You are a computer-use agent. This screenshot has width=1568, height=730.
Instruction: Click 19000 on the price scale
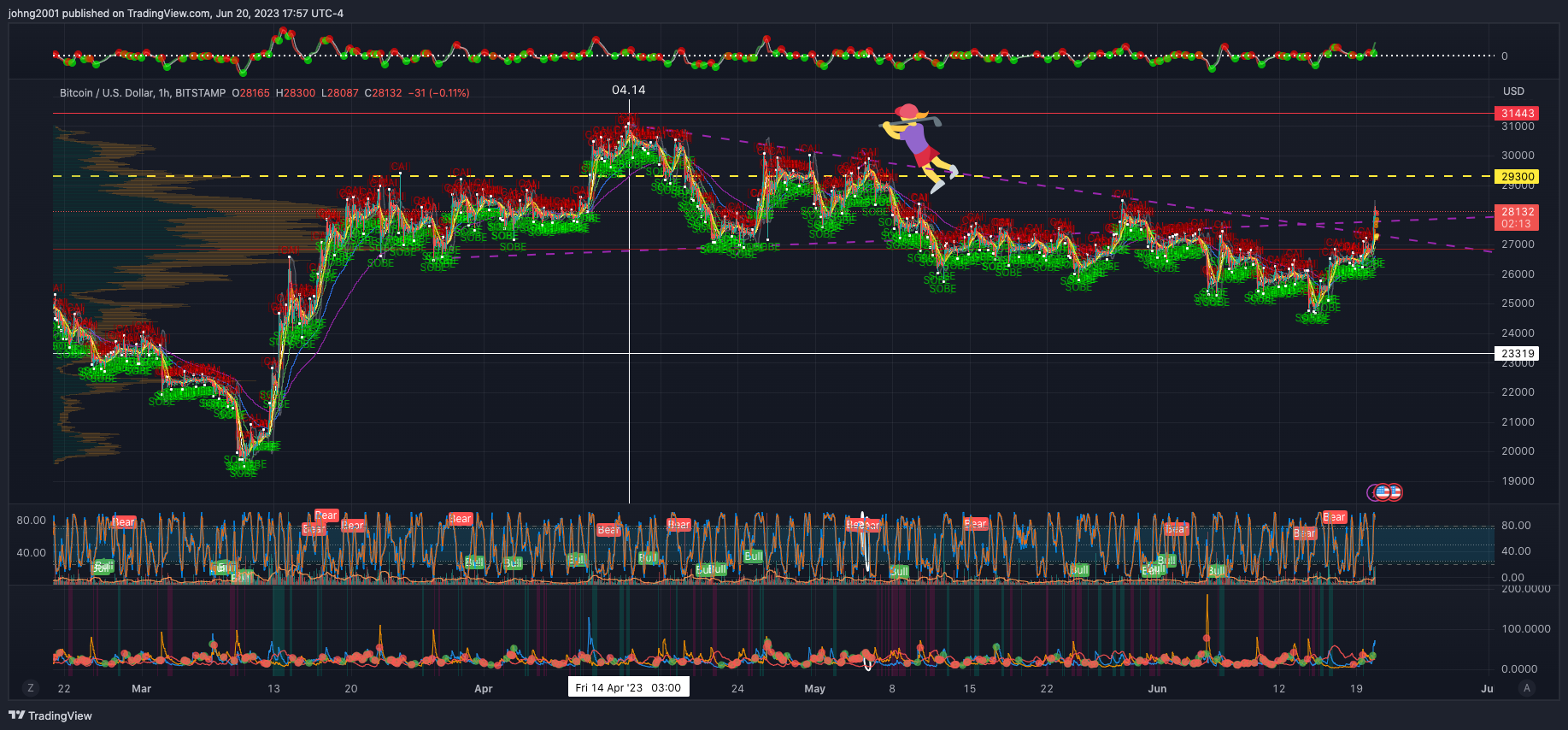tap(1518, 481)
